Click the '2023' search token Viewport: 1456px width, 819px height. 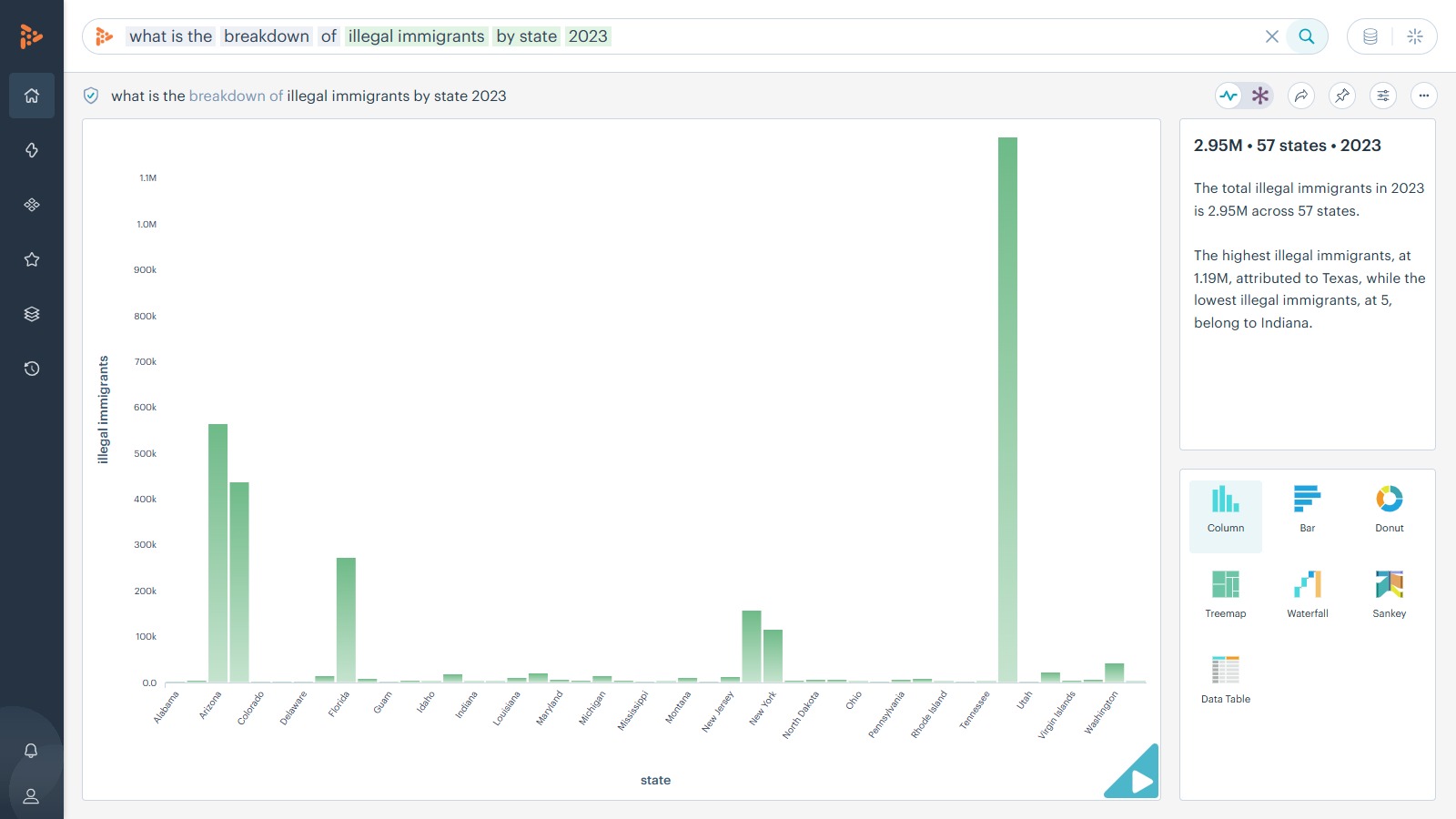pyautogui.click(x=588, y=36)
